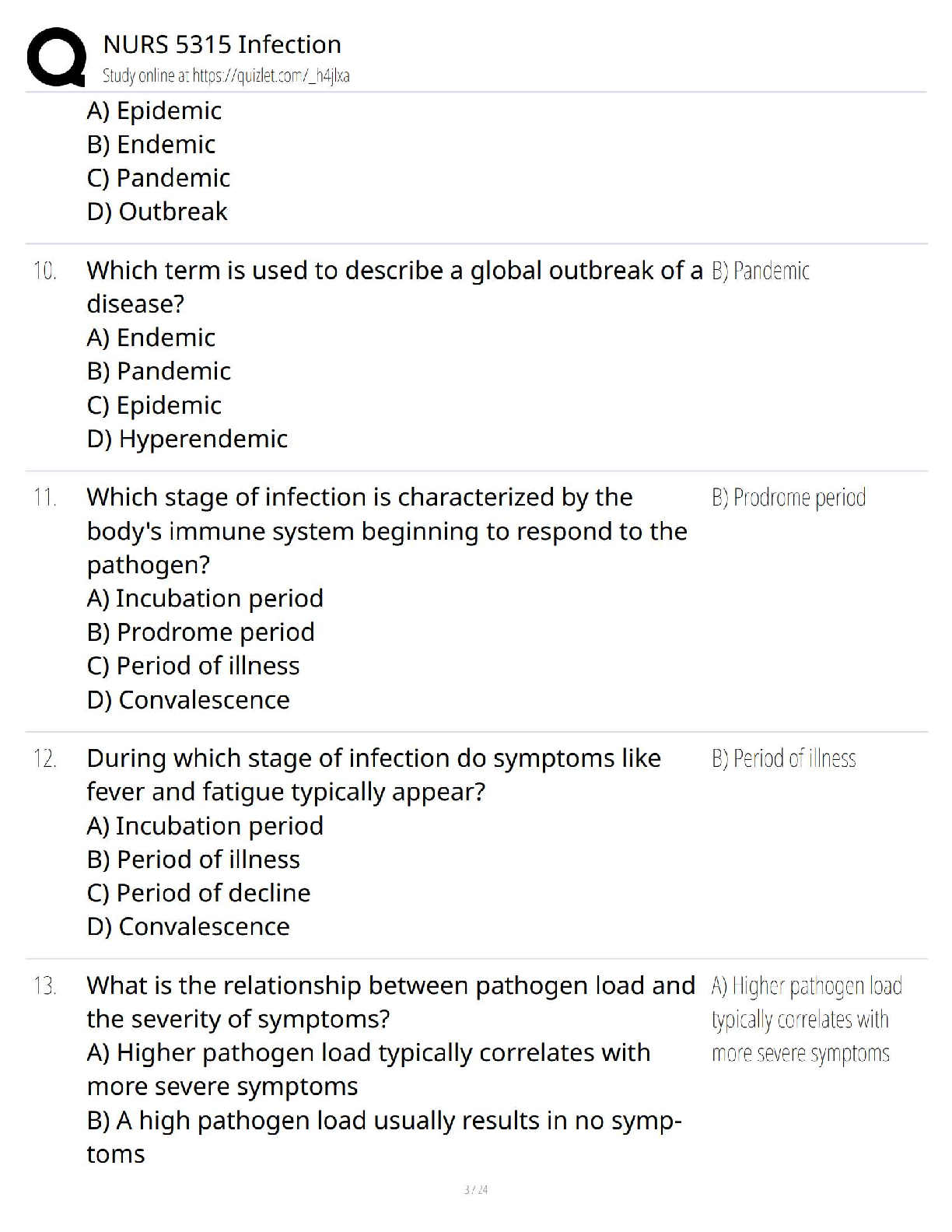Select D) Convalescence under question 11

click(188, 700)
